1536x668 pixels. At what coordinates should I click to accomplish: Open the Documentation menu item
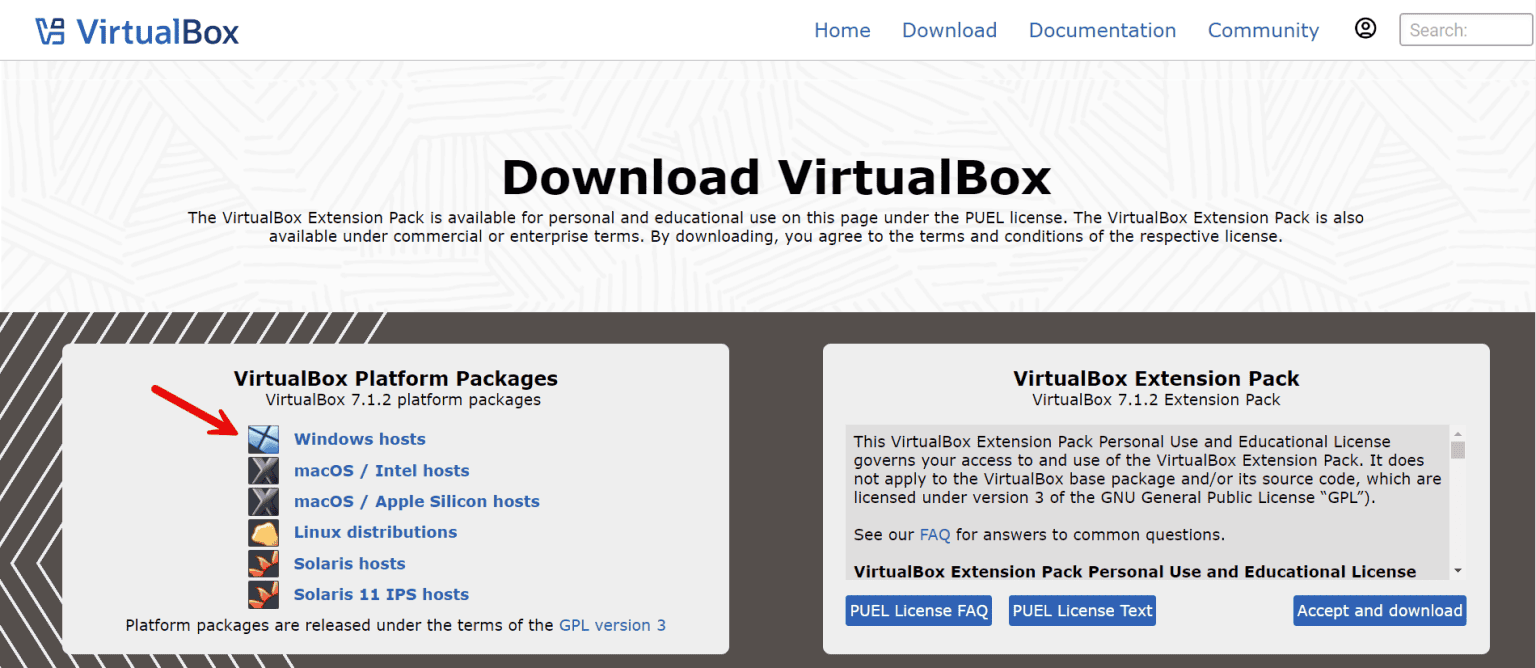pos(1102,30)
